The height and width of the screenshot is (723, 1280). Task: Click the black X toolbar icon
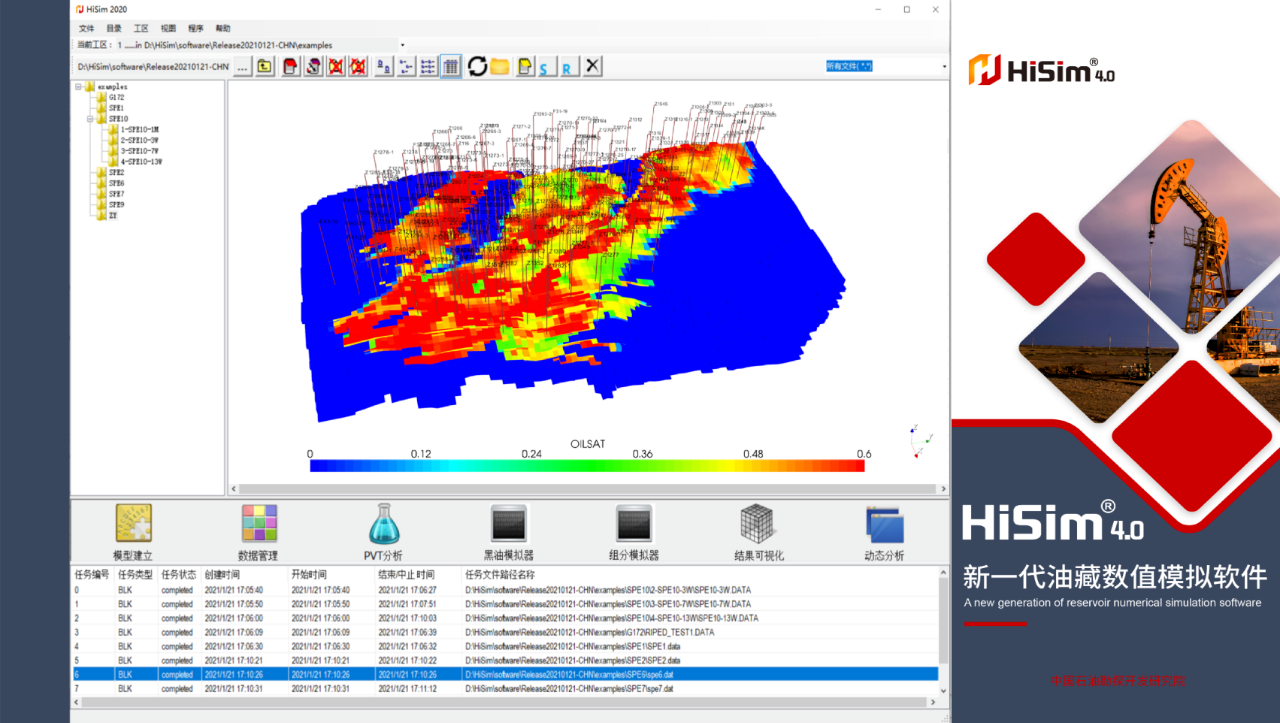[x=592, y=66]
